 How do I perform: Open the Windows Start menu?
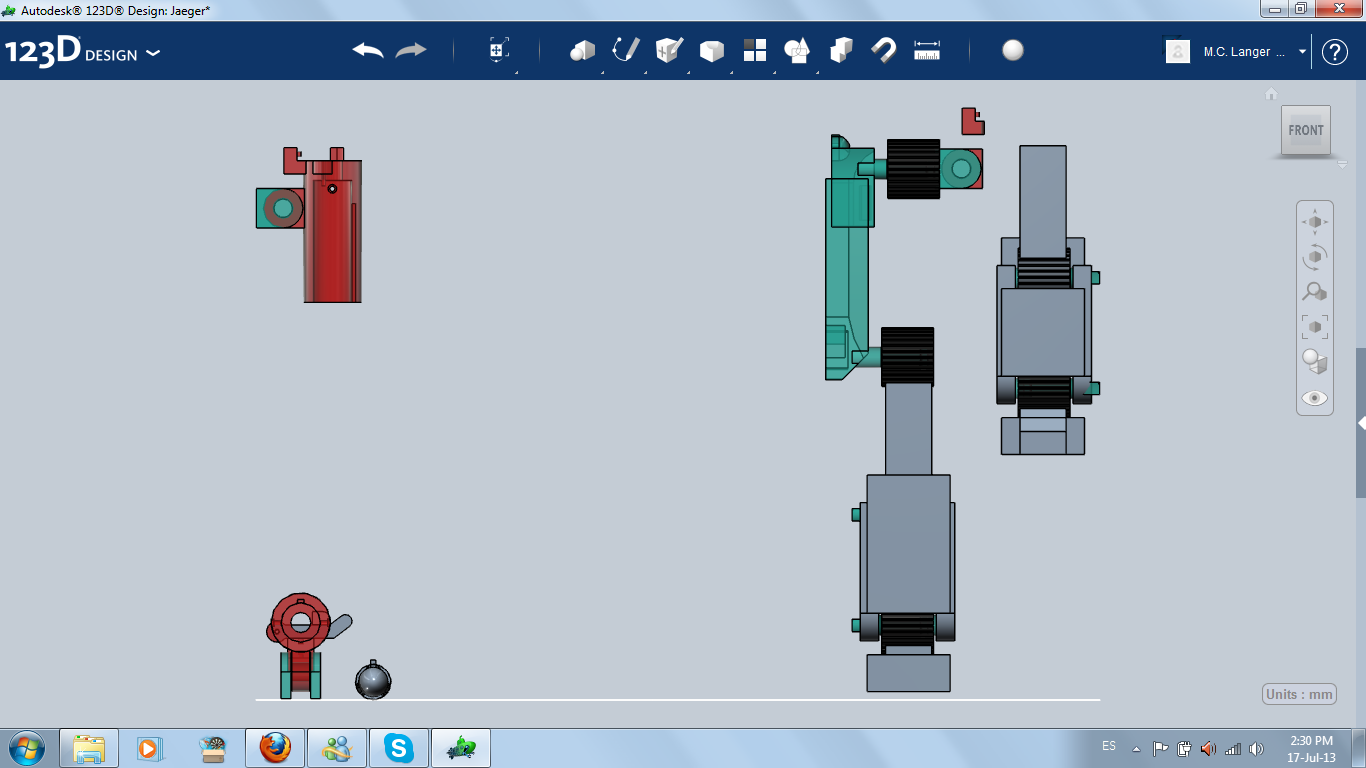point(25,747)
